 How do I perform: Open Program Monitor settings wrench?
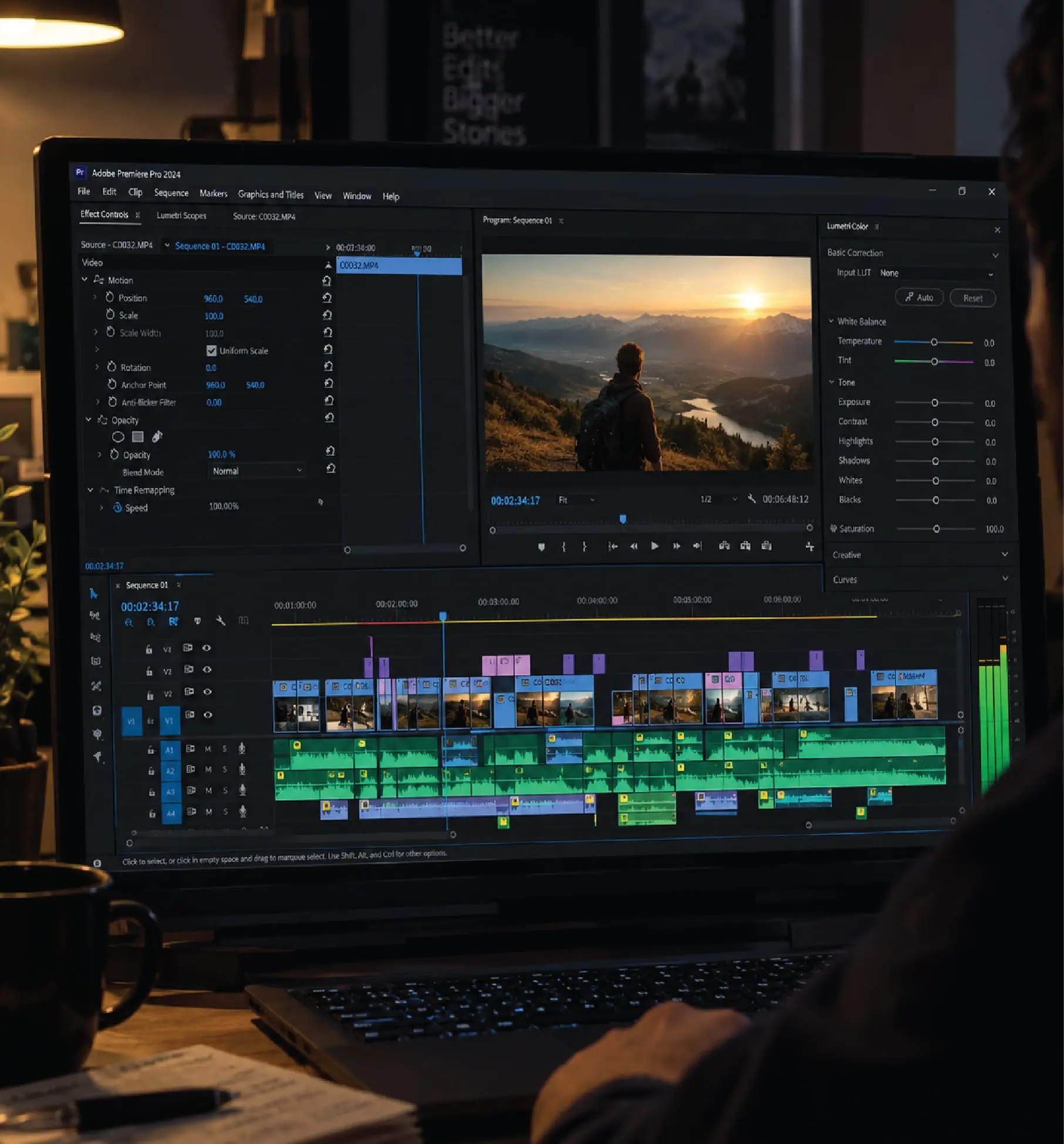coord(751,499)
